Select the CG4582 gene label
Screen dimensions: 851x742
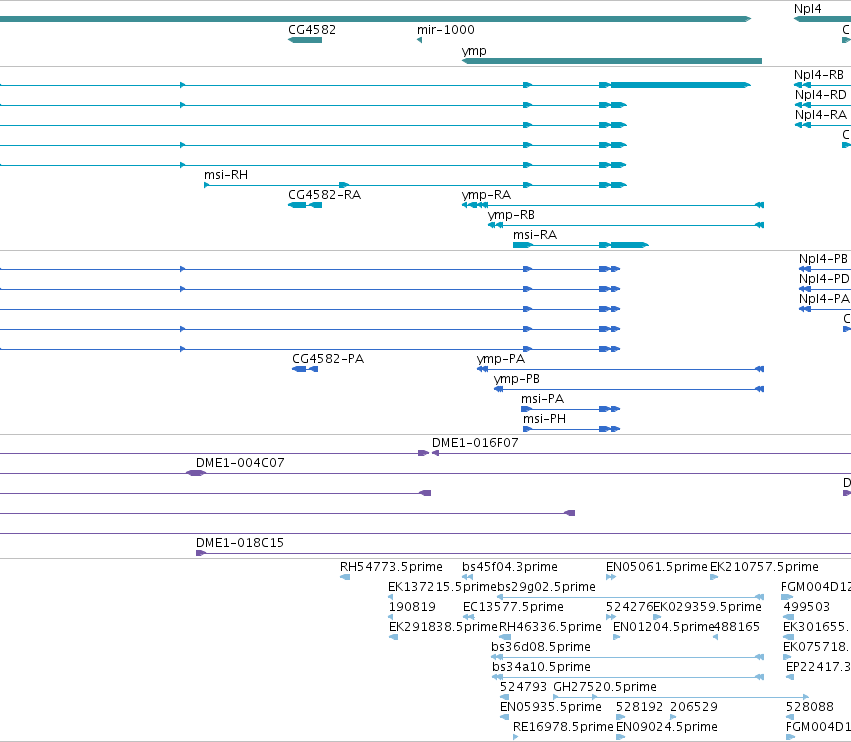[x=312, y=30]
